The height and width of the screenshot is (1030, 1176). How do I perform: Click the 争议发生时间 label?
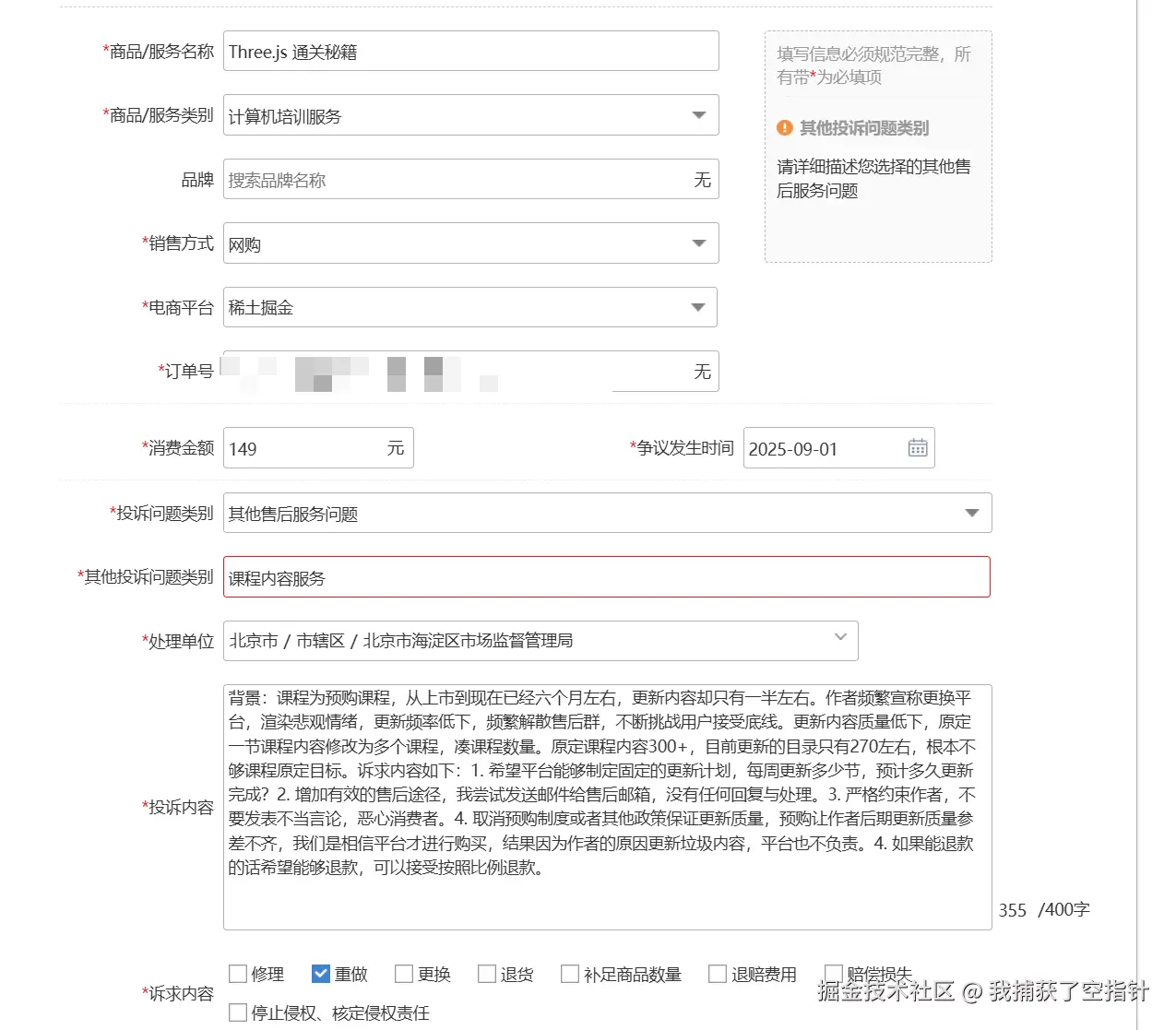pos(682,447)
